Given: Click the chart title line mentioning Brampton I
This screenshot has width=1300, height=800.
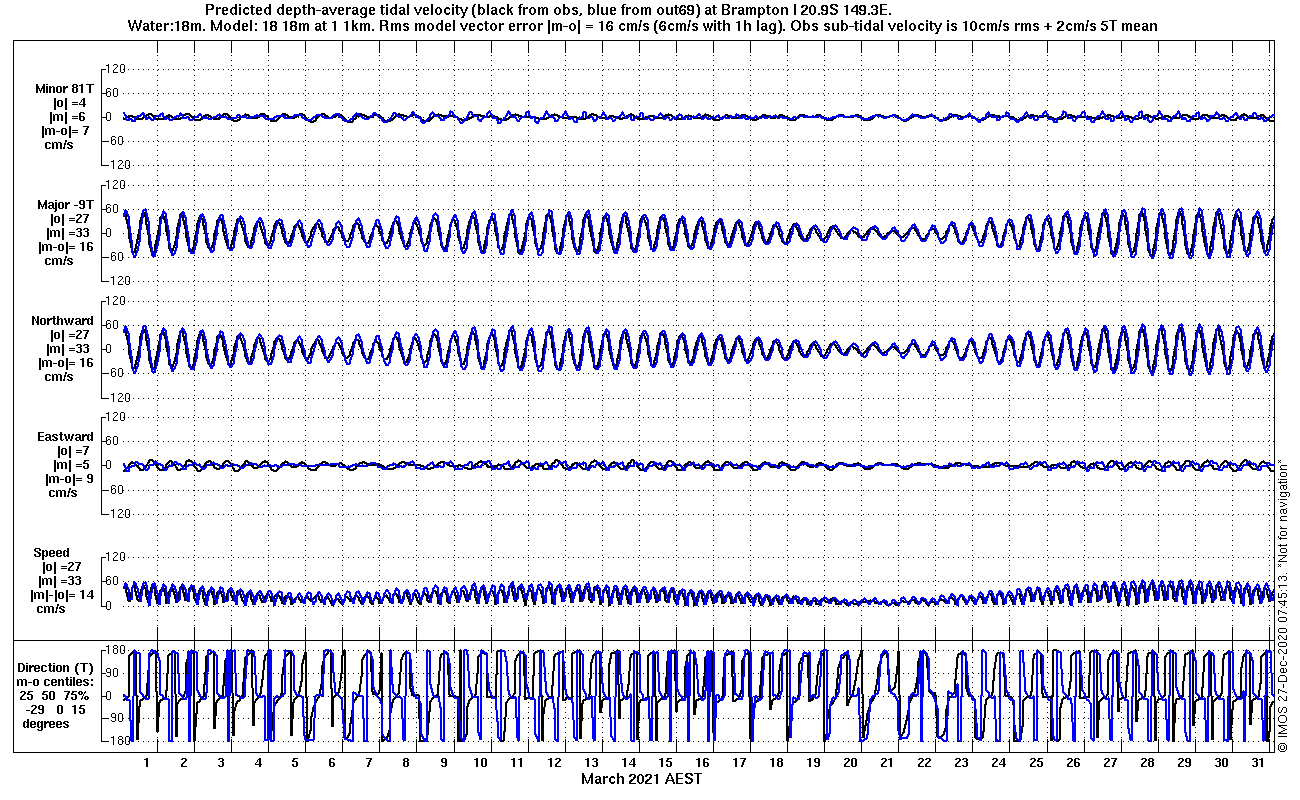Looking at the screenshot, I should [x=548, y=10].
